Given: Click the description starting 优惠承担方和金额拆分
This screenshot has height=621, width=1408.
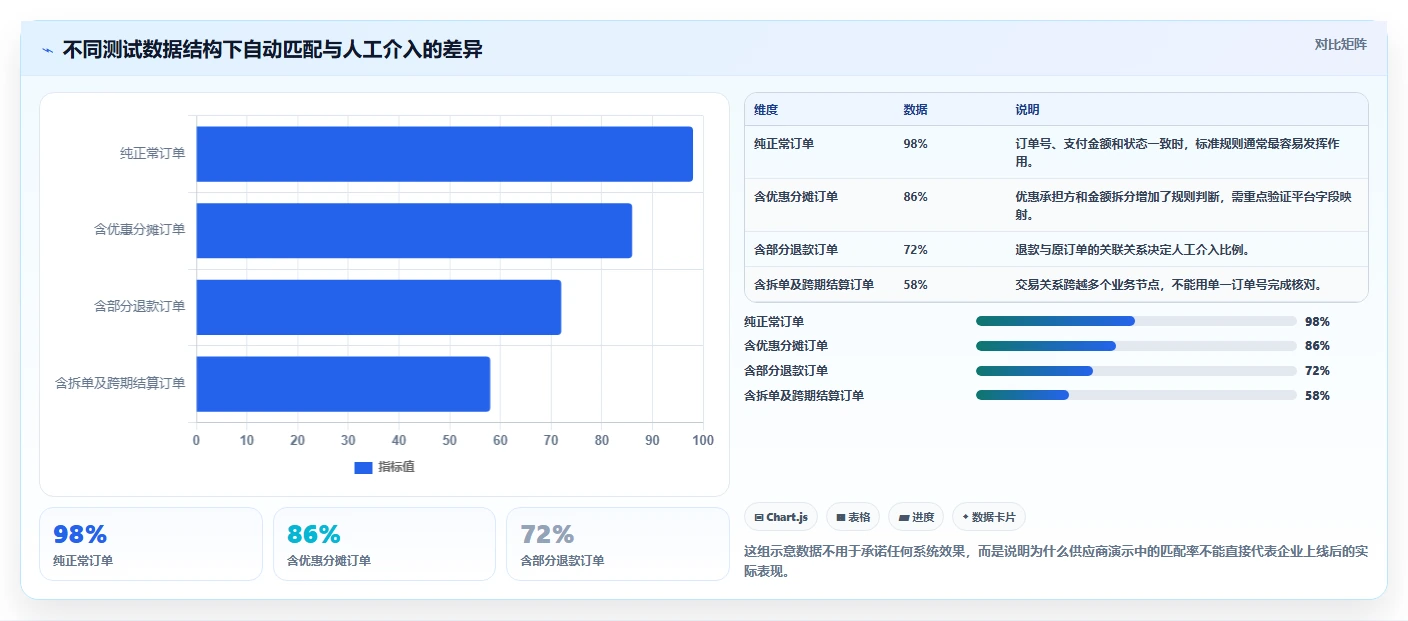Looking at the screenshot, I should tap(1183, 206).
